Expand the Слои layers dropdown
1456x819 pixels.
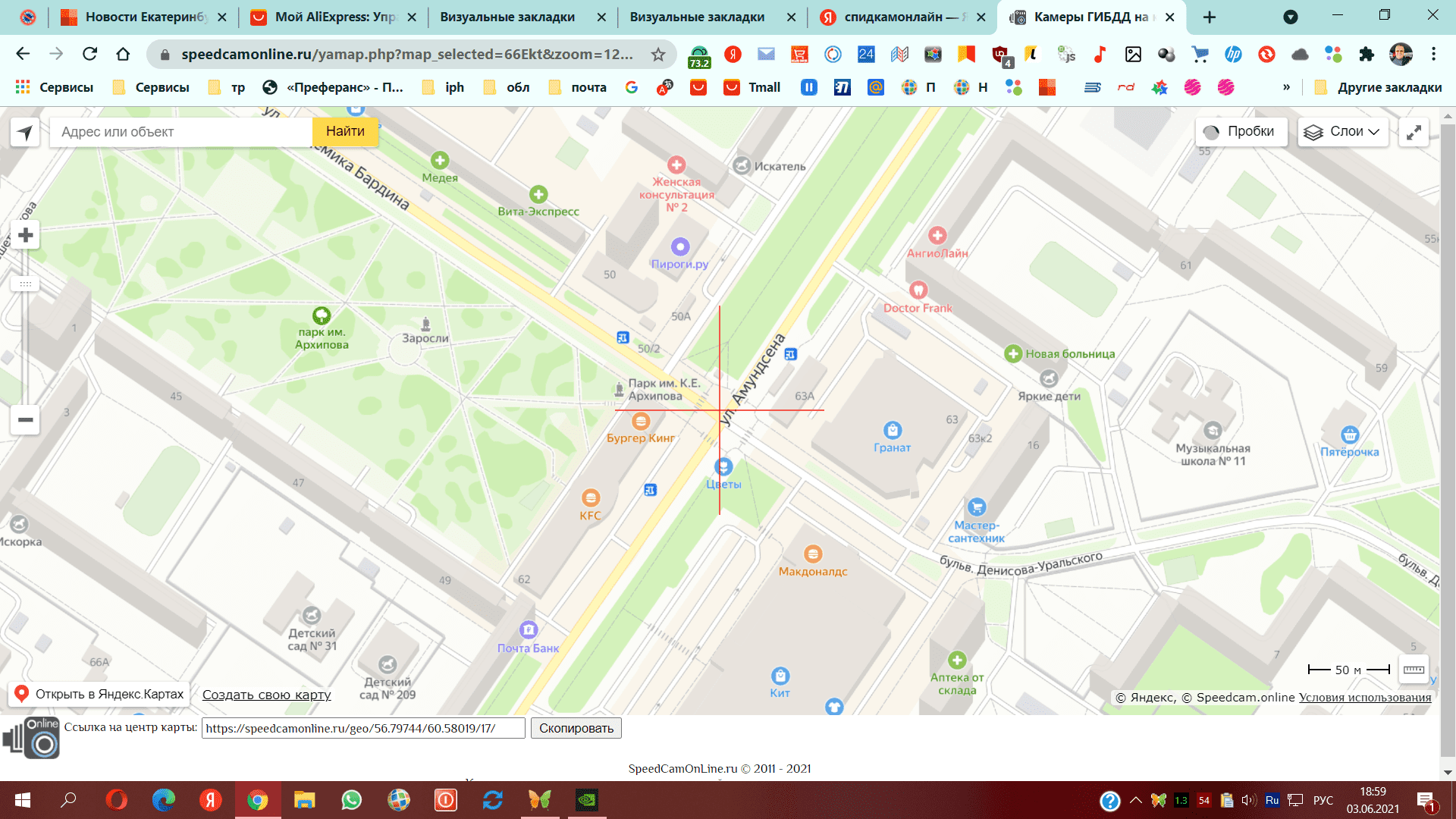click(x=1342, y=131)
